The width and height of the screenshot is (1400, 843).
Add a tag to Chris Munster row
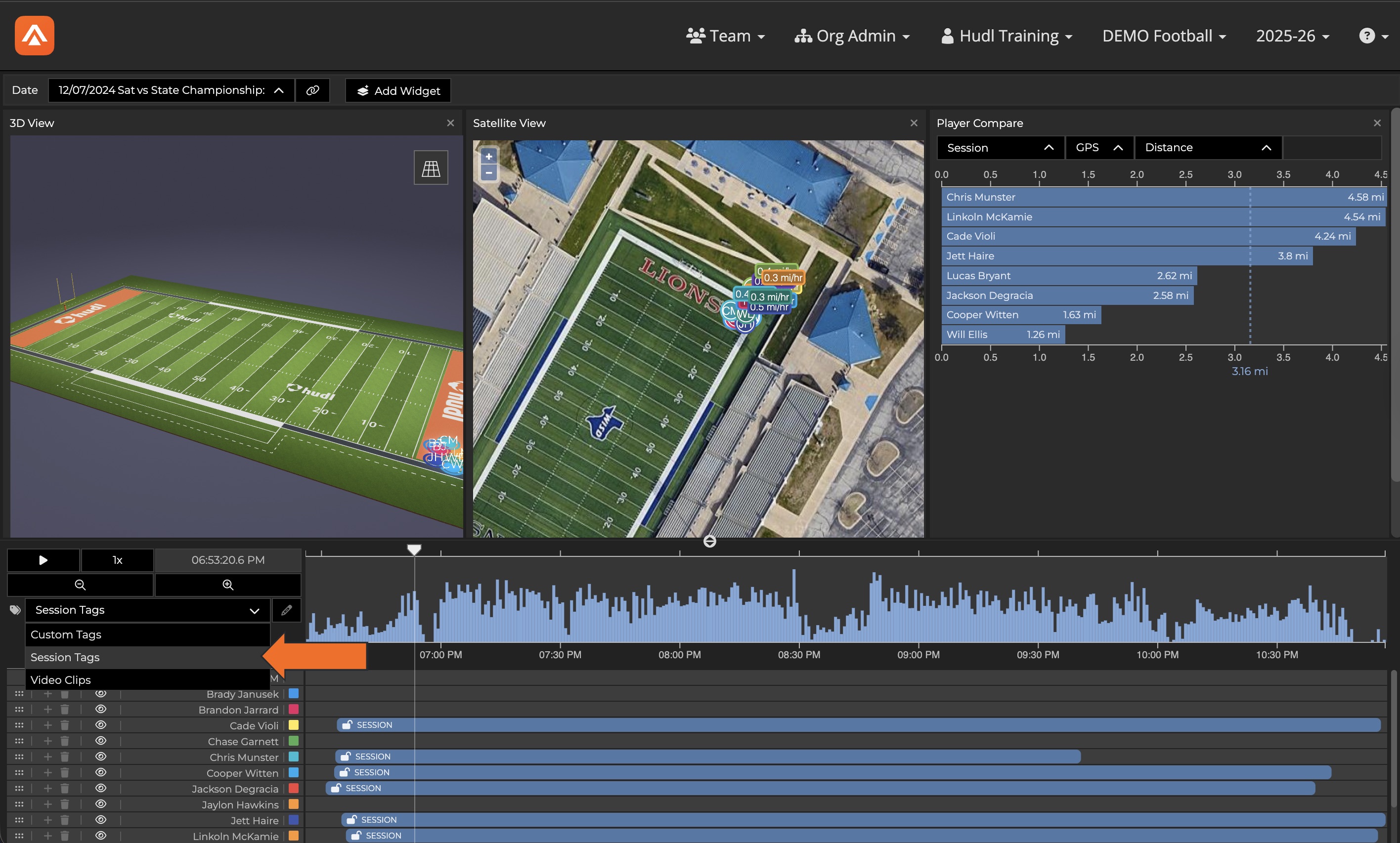point(48,757)
